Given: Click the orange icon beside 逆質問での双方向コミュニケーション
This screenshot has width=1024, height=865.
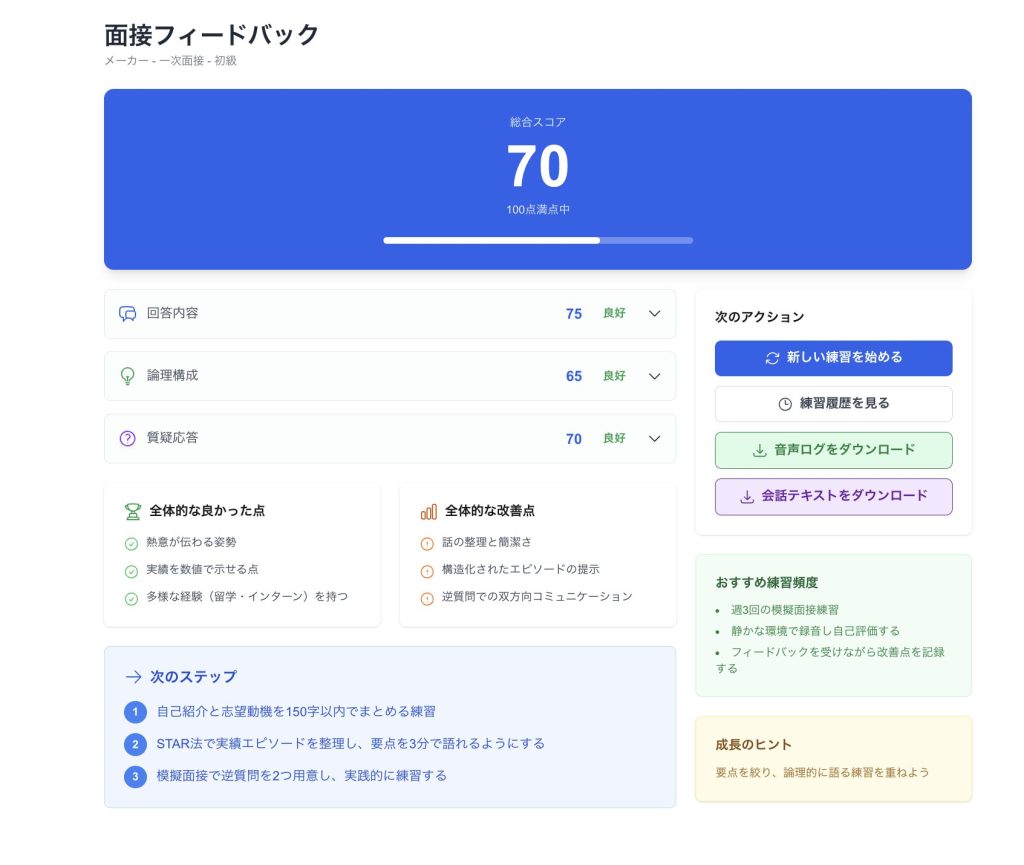Looking at the screenshot, I should click(427, 598).
